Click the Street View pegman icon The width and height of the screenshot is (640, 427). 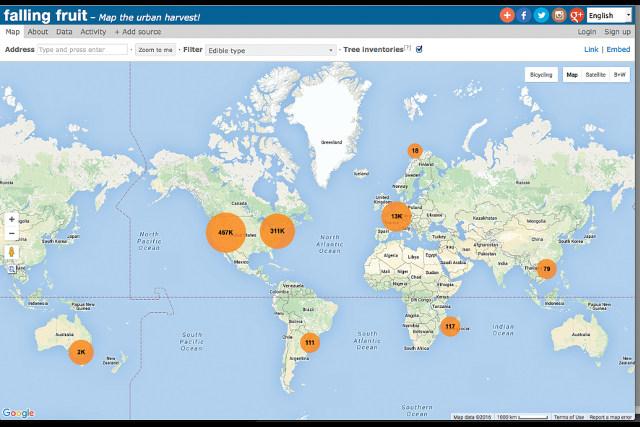(12, 252)
